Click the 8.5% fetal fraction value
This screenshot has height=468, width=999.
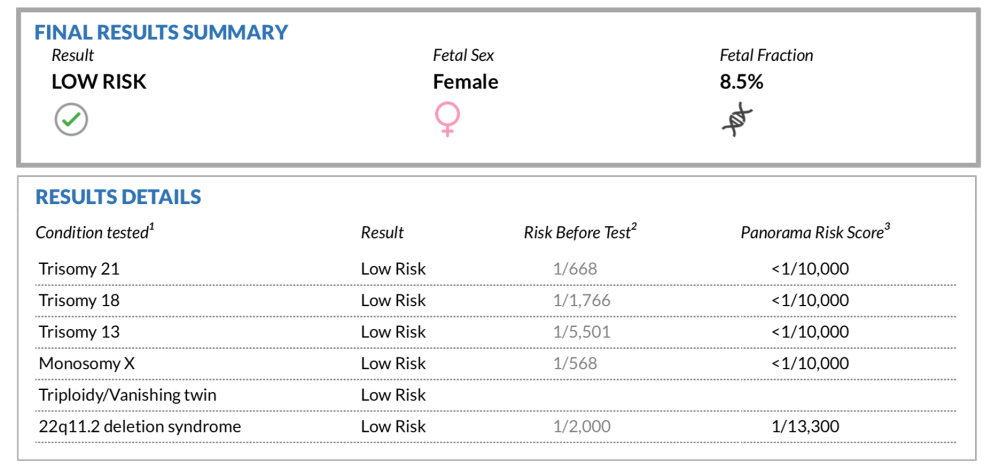tap(741, 82)
